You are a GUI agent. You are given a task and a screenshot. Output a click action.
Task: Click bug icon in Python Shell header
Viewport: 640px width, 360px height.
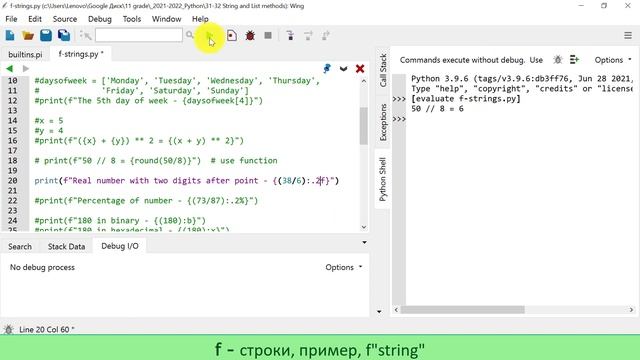[558, 60]
